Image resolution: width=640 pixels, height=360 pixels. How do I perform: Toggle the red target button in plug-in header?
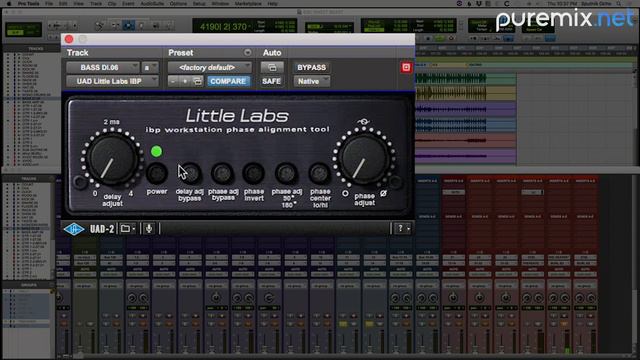pos(406,67)
